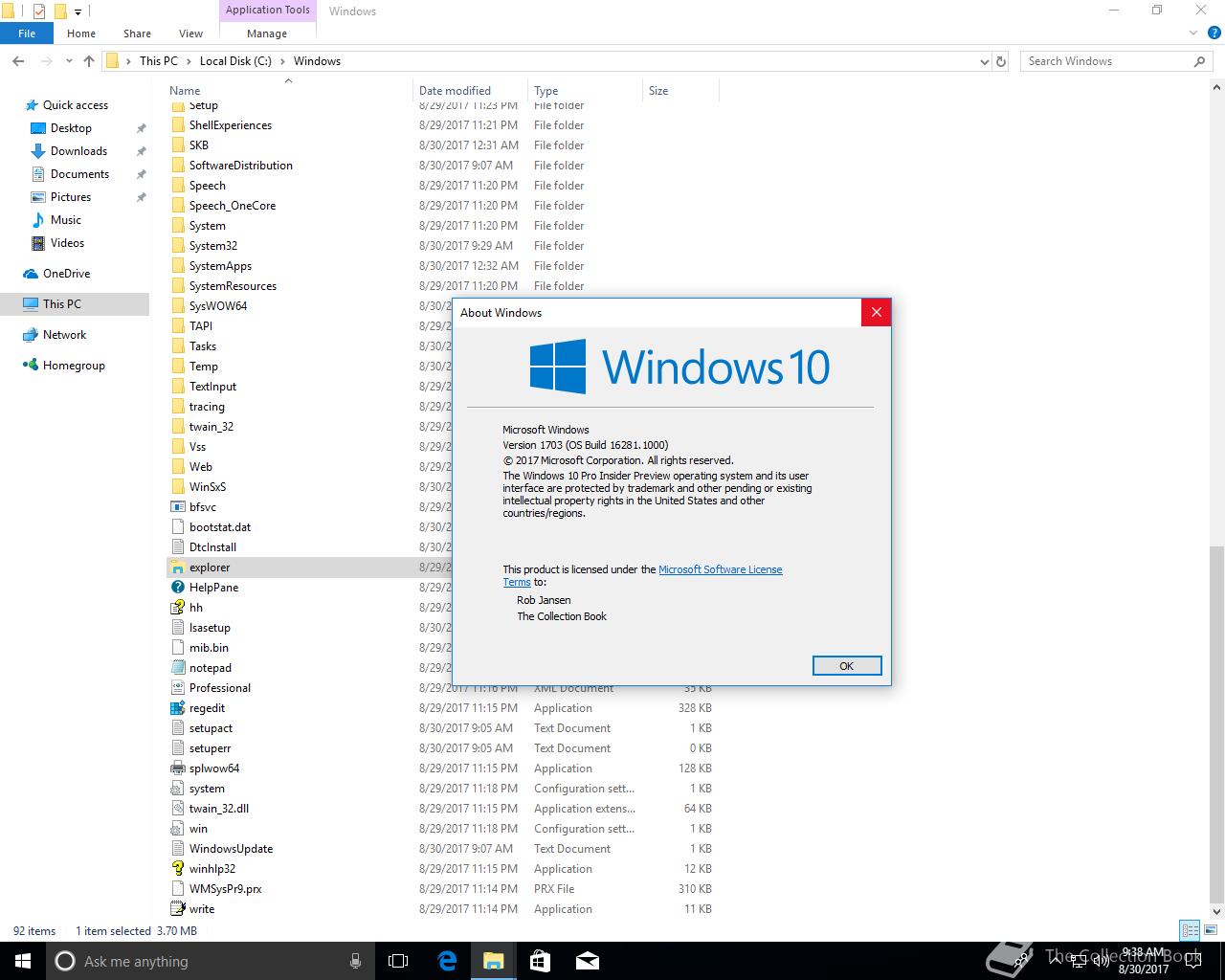
Task: Select the WindowsUpdate text file
Action: [x=231, y=849]
